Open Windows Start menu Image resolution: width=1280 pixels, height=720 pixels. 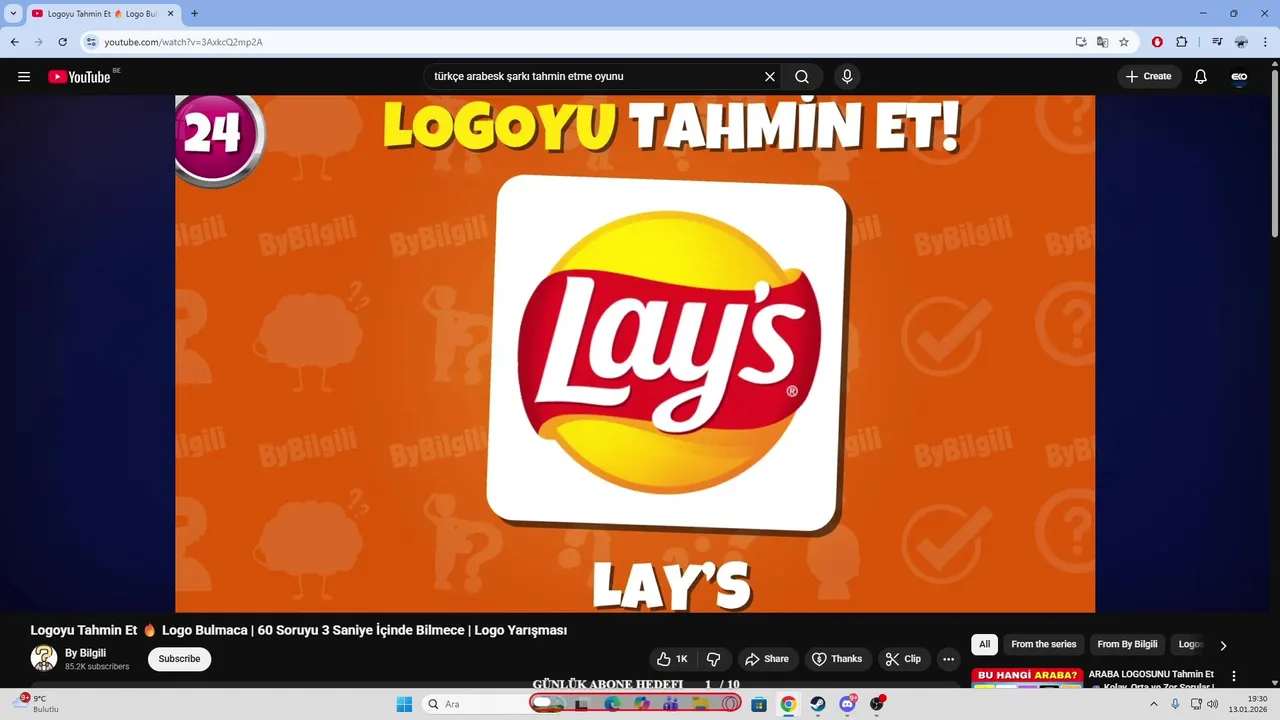[x=404, y=704]
